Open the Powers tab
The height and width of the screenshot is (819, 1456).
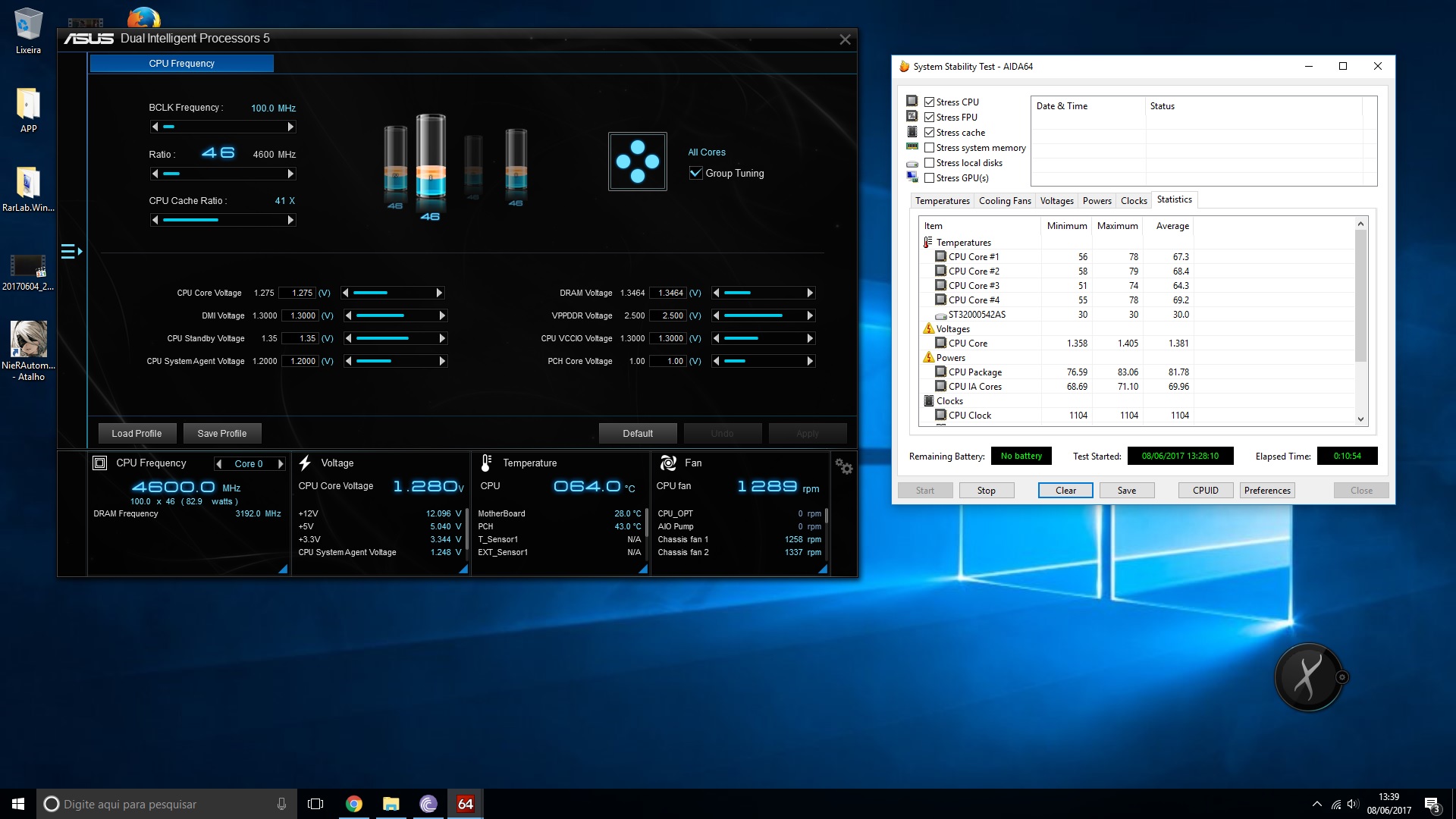click(x=1097, y=201)
